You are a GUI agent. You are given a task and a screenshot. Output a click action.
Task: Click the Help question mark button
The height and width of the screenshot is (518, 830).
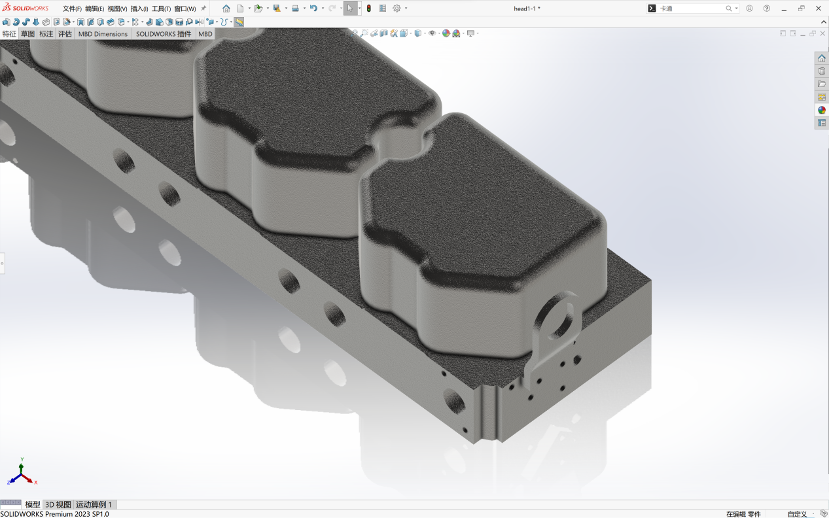point(768,8)
